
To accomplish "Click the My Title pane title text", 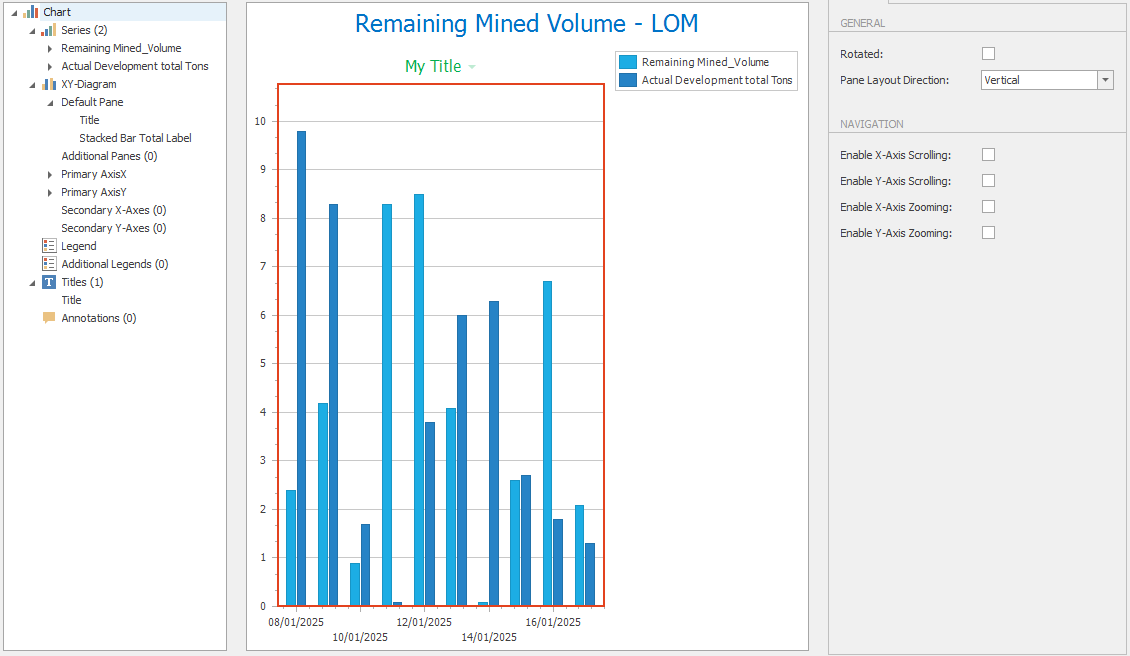I will tap(433, 67).
